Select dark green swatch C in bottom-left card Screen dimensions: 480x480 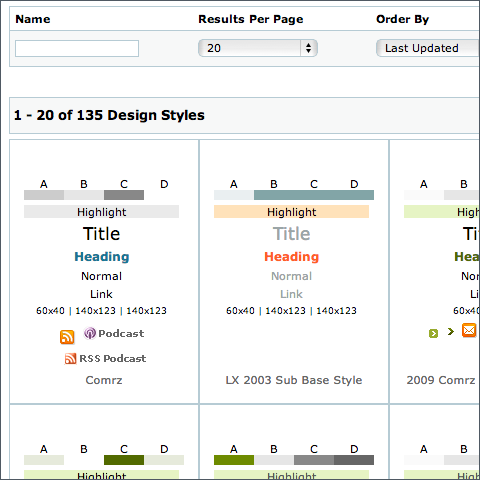click(x=124, y=460)
